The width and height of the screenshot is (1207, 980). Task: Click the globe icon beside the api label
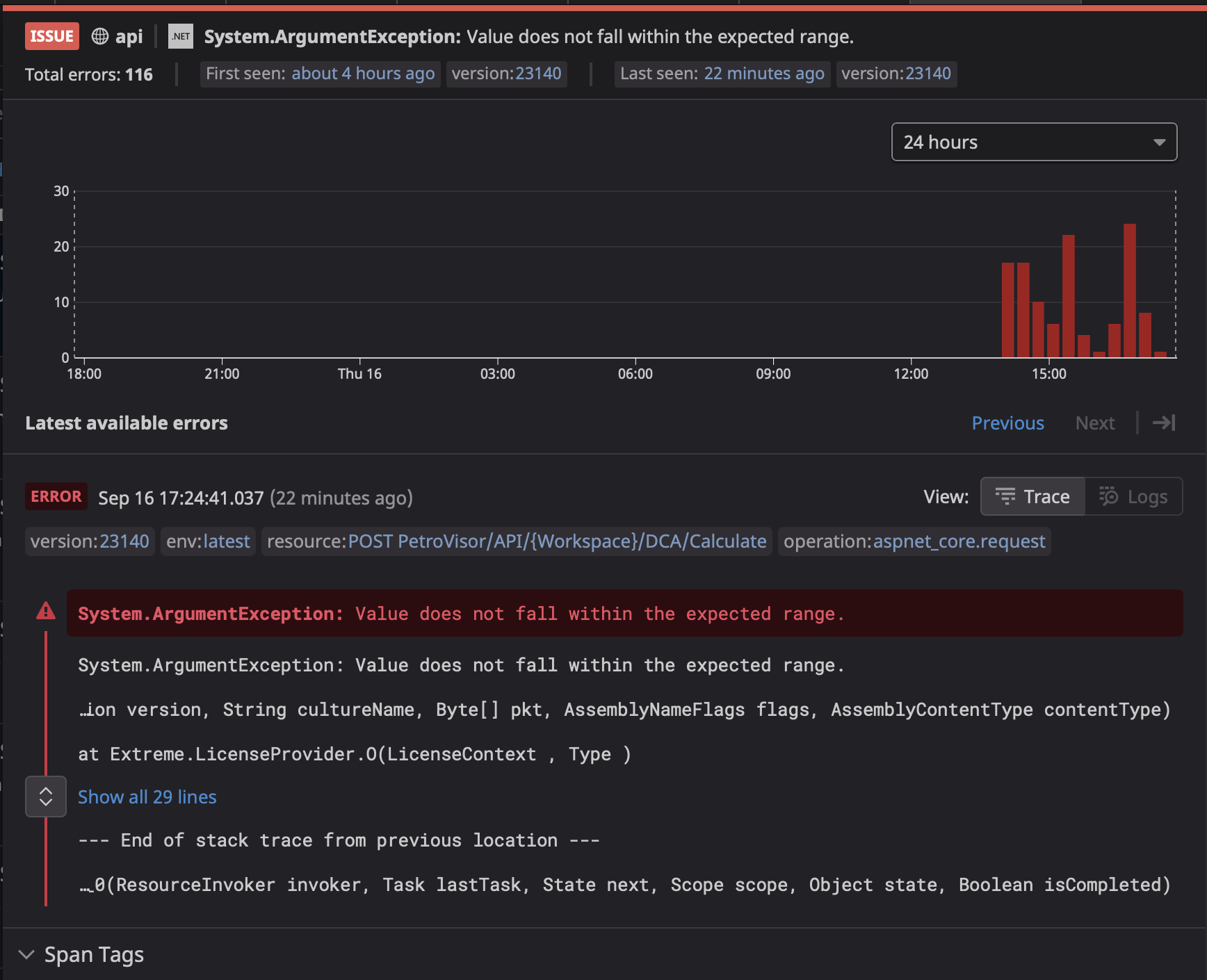99,36
